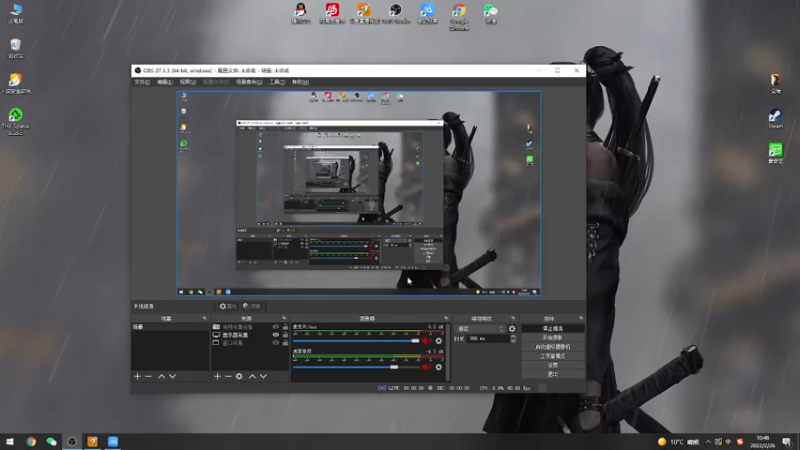Move the scene down in Scenes panel

(172, 377)
